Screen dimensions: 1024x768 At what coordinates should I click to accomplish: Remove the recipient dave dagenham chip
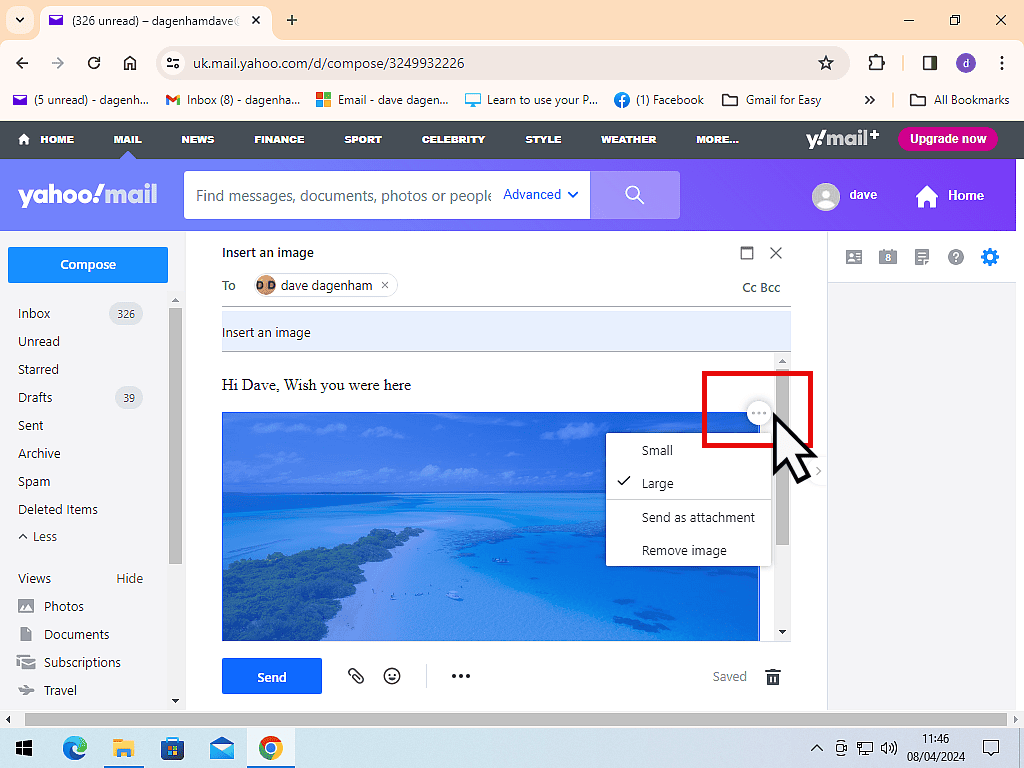click(385, 285)
